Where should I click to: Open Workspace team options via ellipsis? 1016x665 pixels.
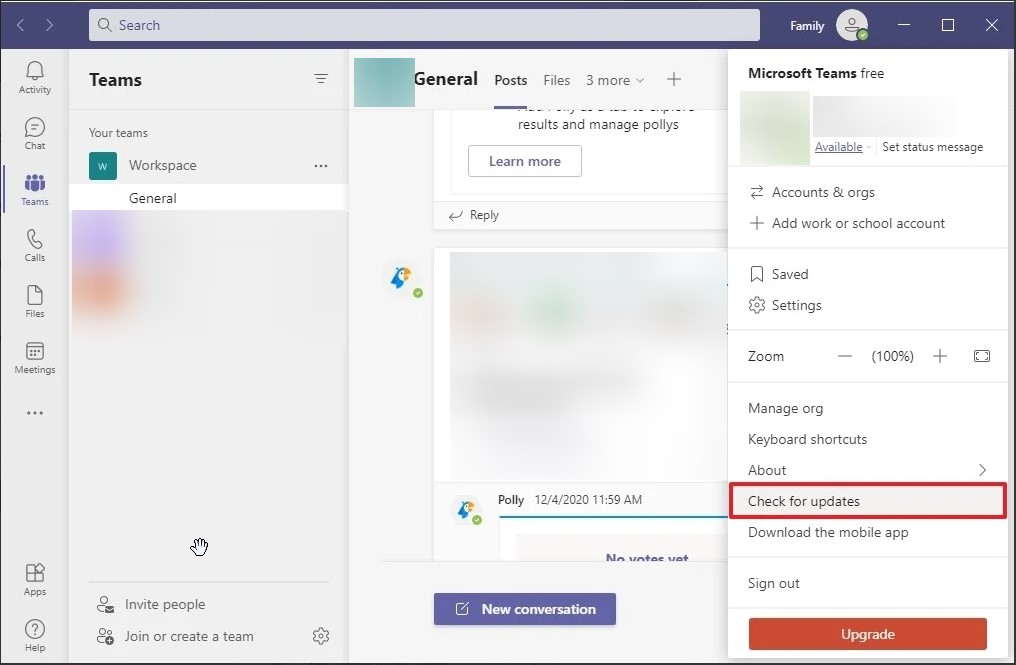tap(320, 166)
